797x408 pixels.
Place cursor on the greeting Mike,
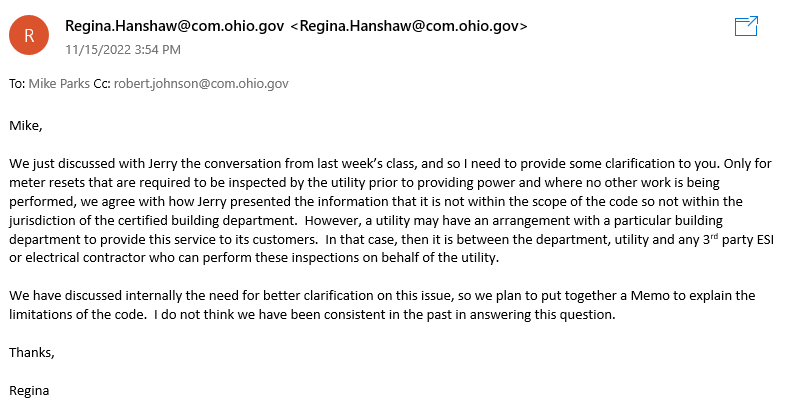click(x=25, y=125)
